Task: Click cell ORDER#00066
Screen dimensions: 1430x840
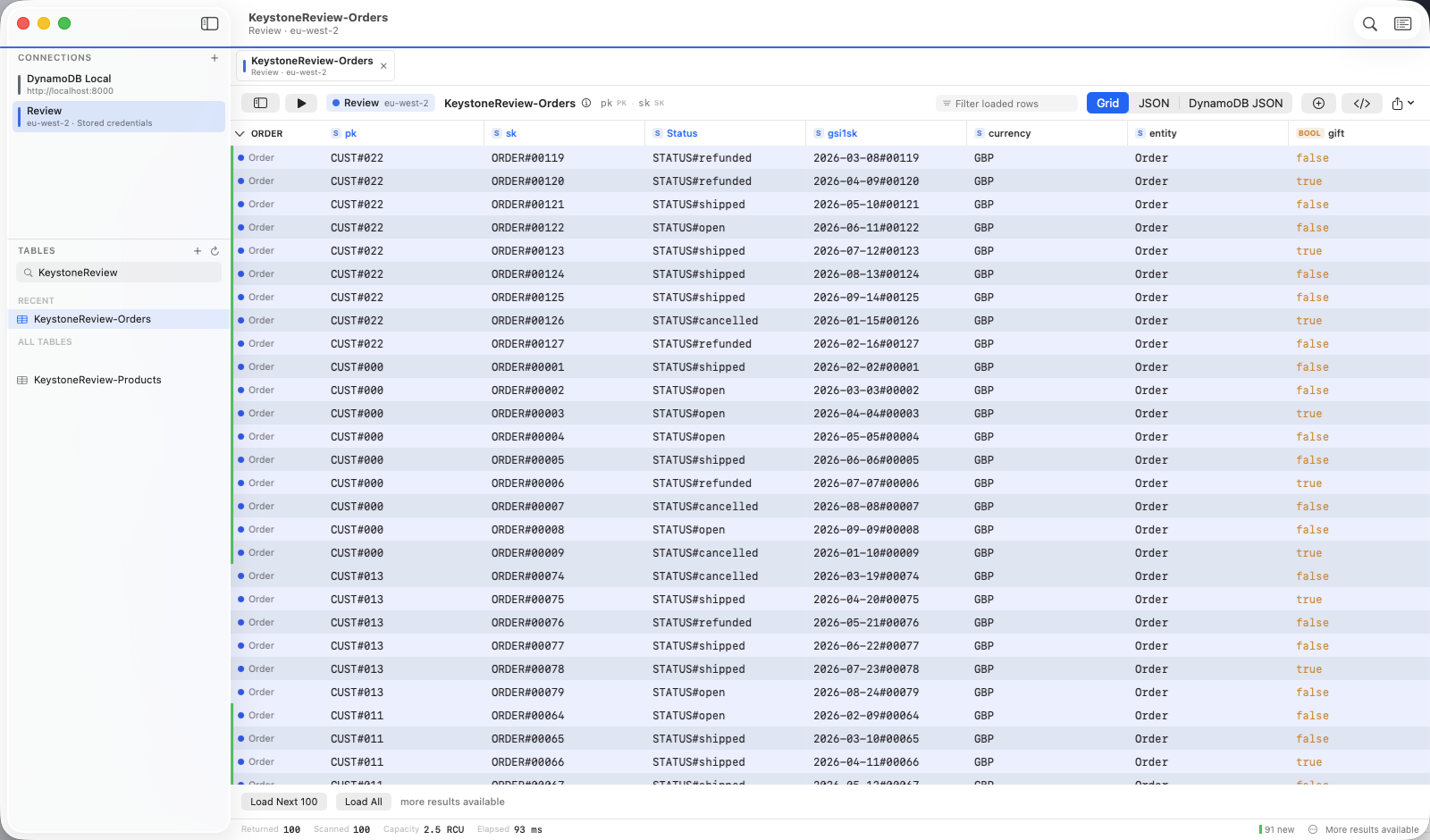Action: [527, 762]
